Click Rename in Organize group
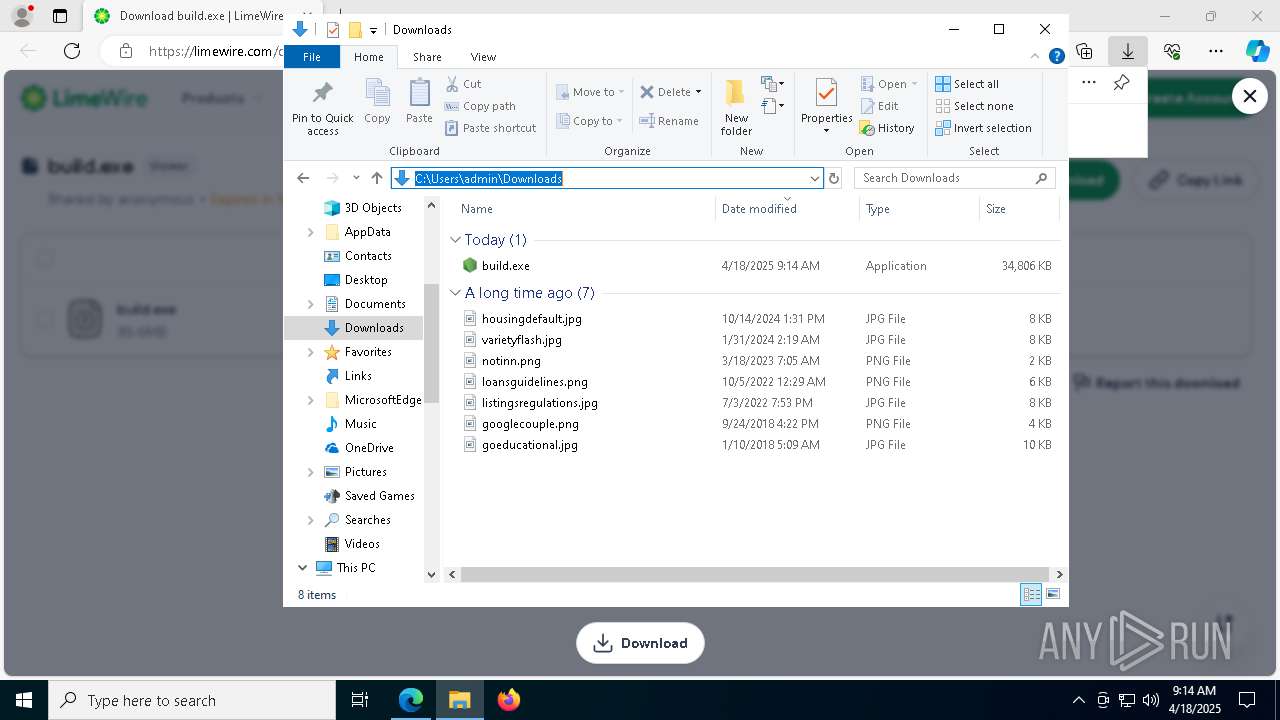This screenshot has height=720, width=1280. click(669, 121)
